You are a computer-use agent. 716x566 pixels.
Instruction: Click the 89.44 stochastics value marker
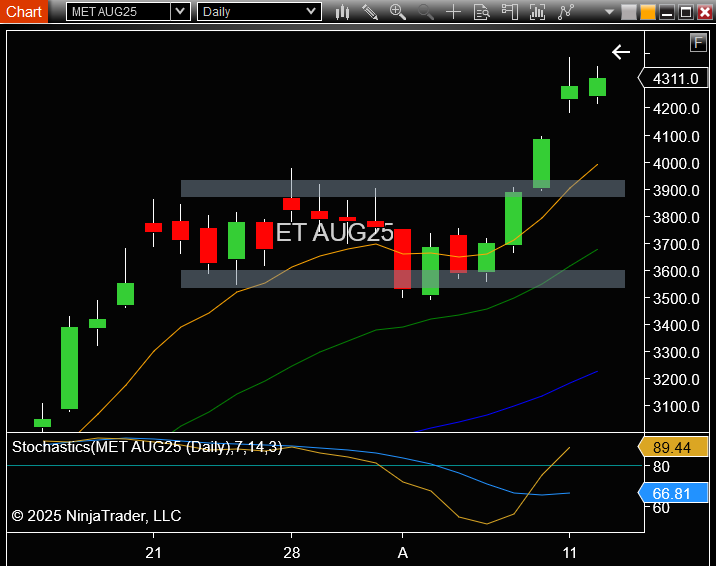[x=673, y=447]
